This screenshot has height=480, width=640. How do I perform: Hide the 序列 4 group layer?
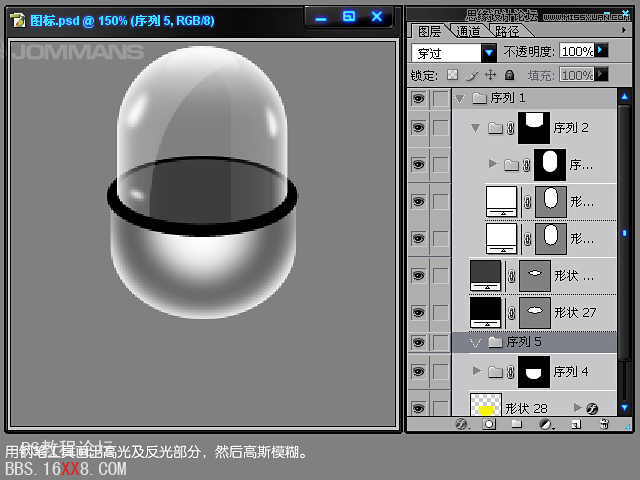coord(418,372)
